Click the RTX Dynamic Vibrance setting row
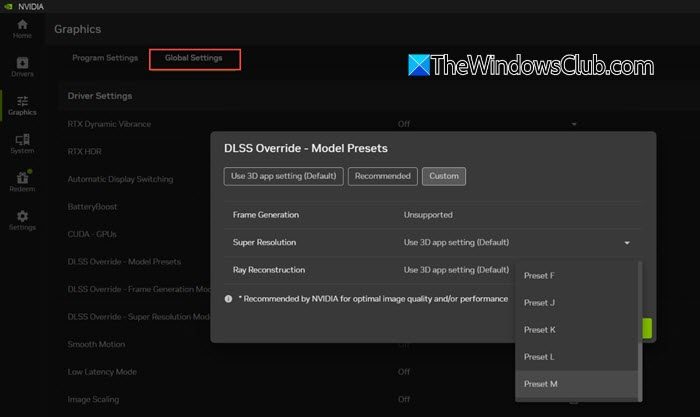 pyautogui.click(x=109, y=124)
